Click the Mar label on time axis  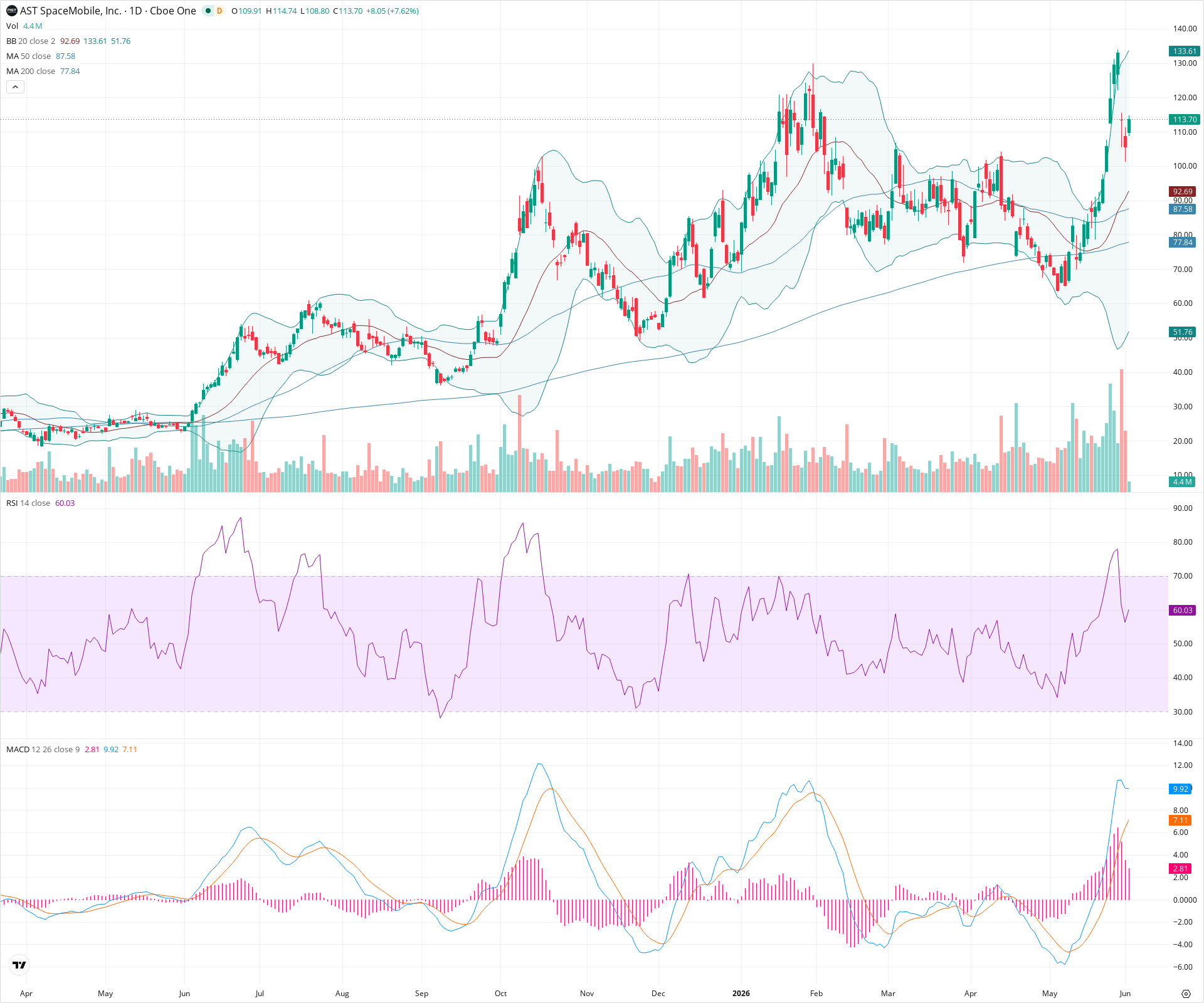click(888, 994)
